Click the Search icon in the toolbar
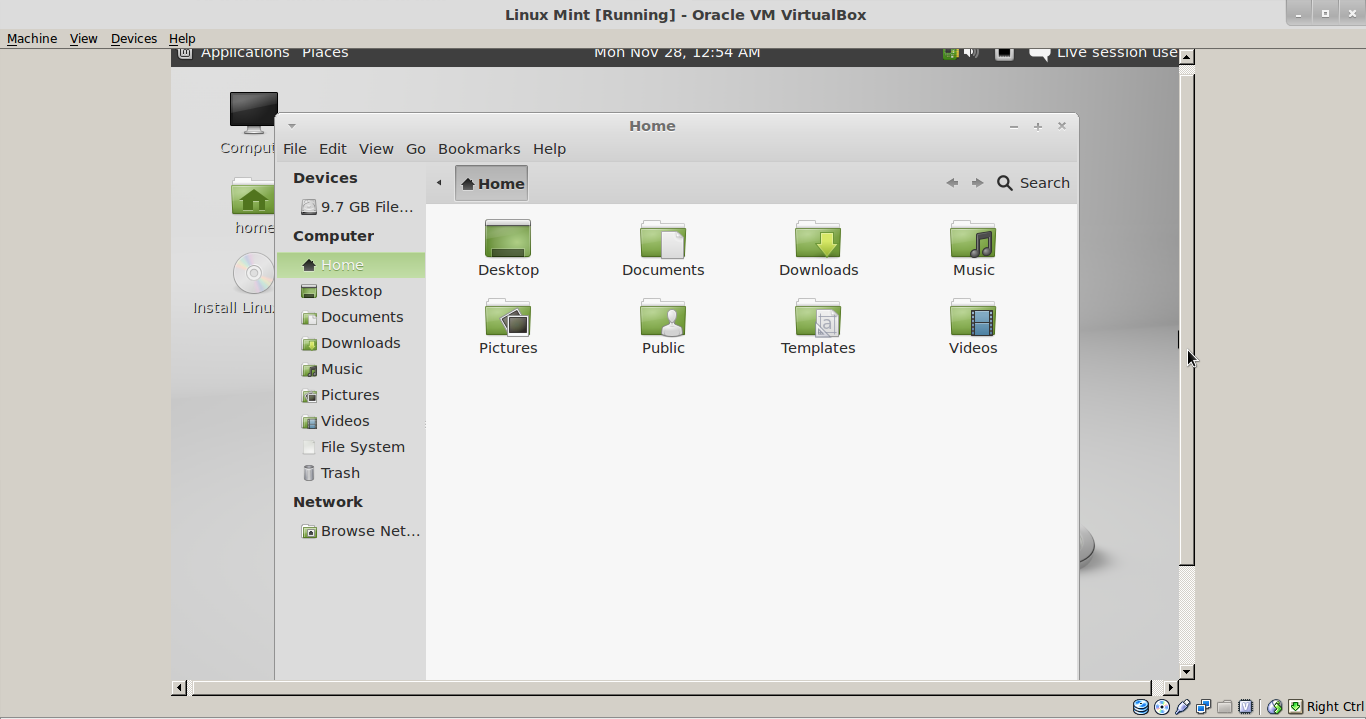Screen dimensions: 1366x719 (1005, 182)
